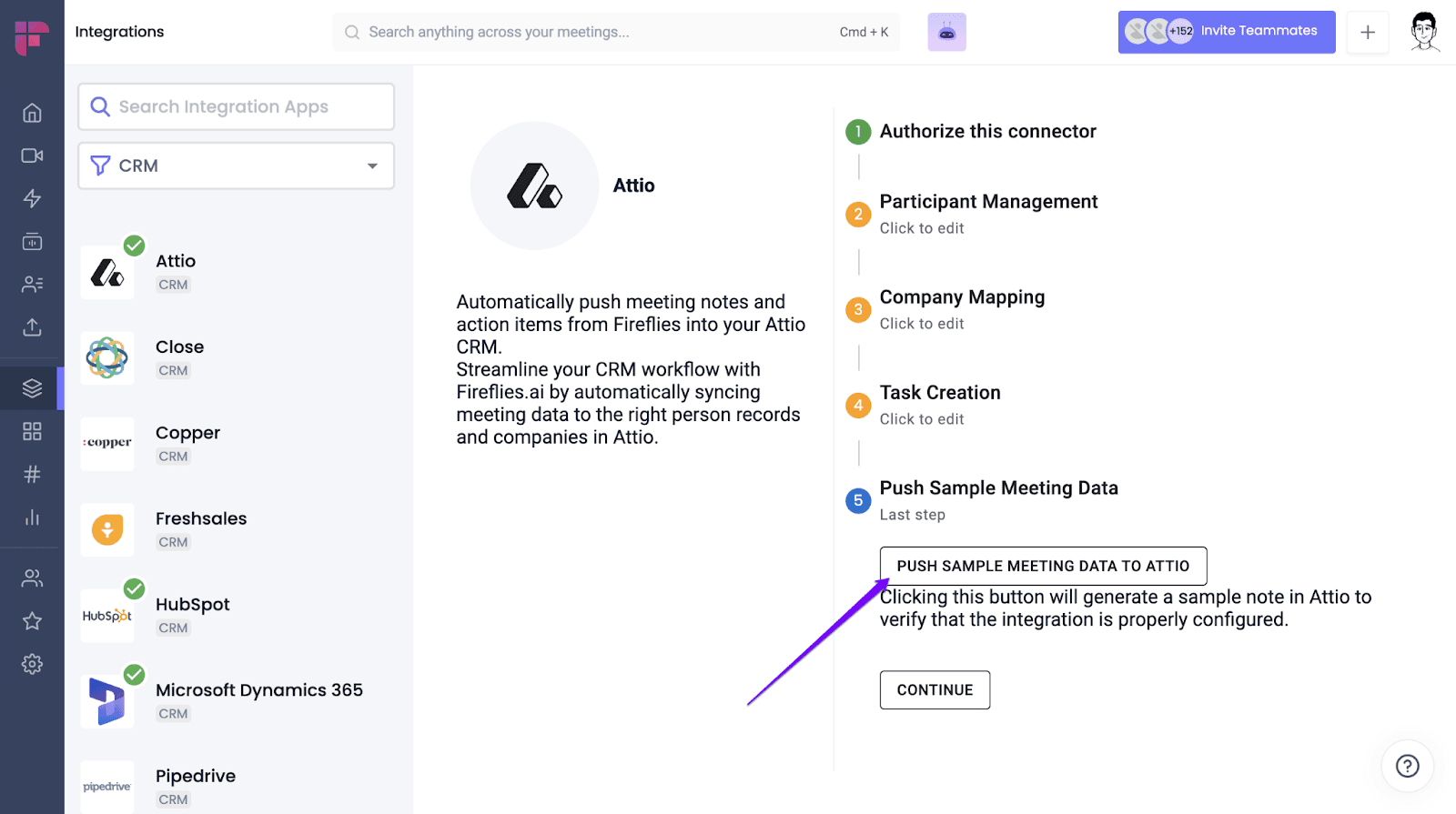1456x814 pixels.
Task: Open the help question mark icon
Action: point(1408,766)
